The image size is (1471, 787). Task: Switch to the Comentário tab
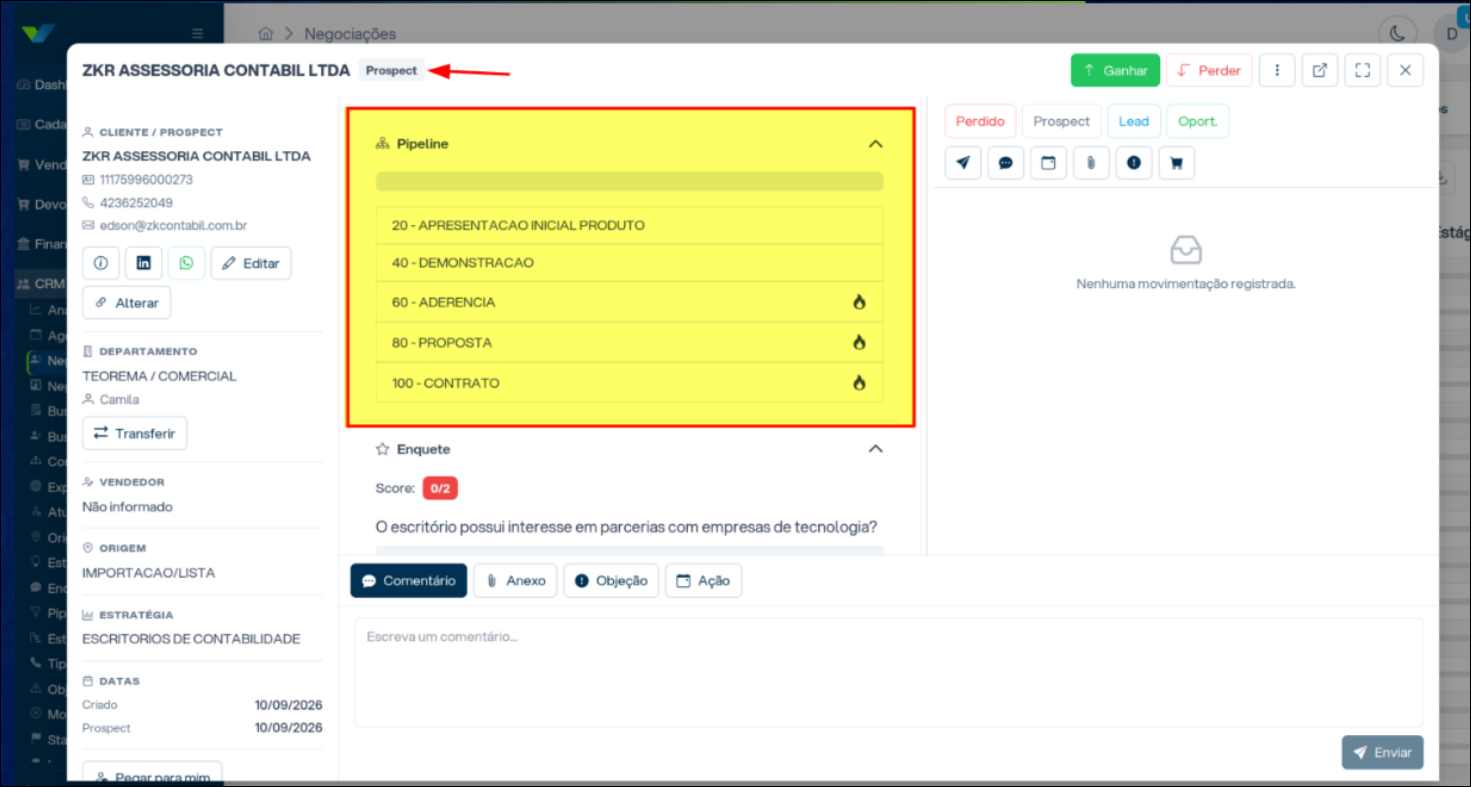pos(408,581)
